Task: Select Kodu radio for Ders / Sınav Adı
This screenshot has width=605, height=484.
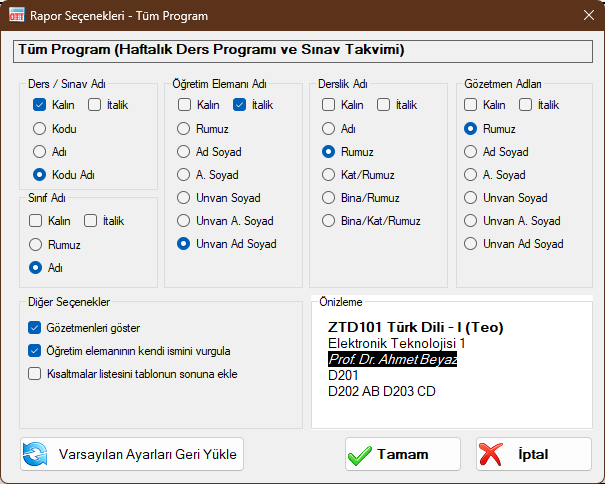Action: coord(39,128)
